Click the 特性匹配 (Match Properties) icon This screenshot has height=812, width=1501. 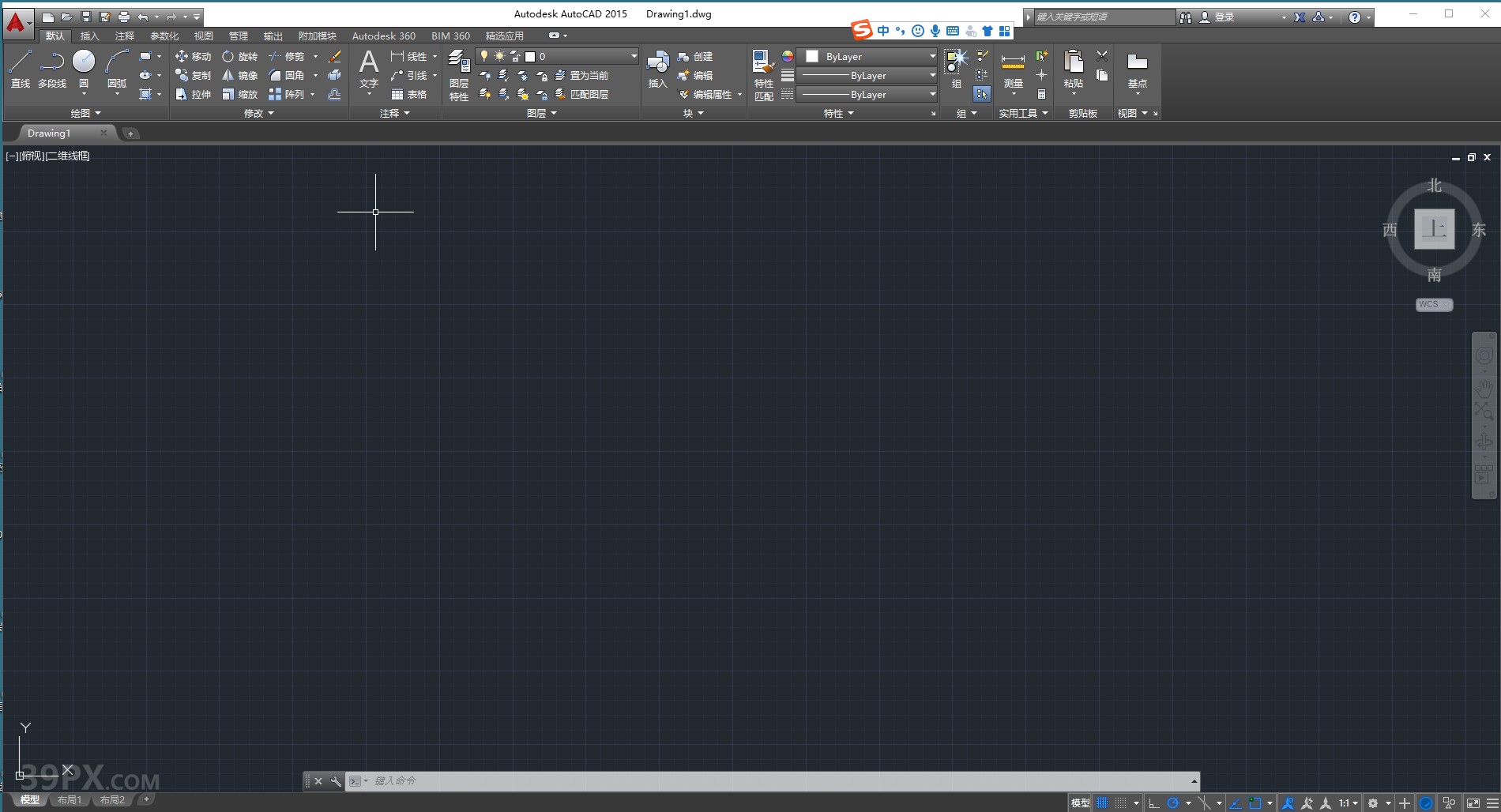coord(762,71)
